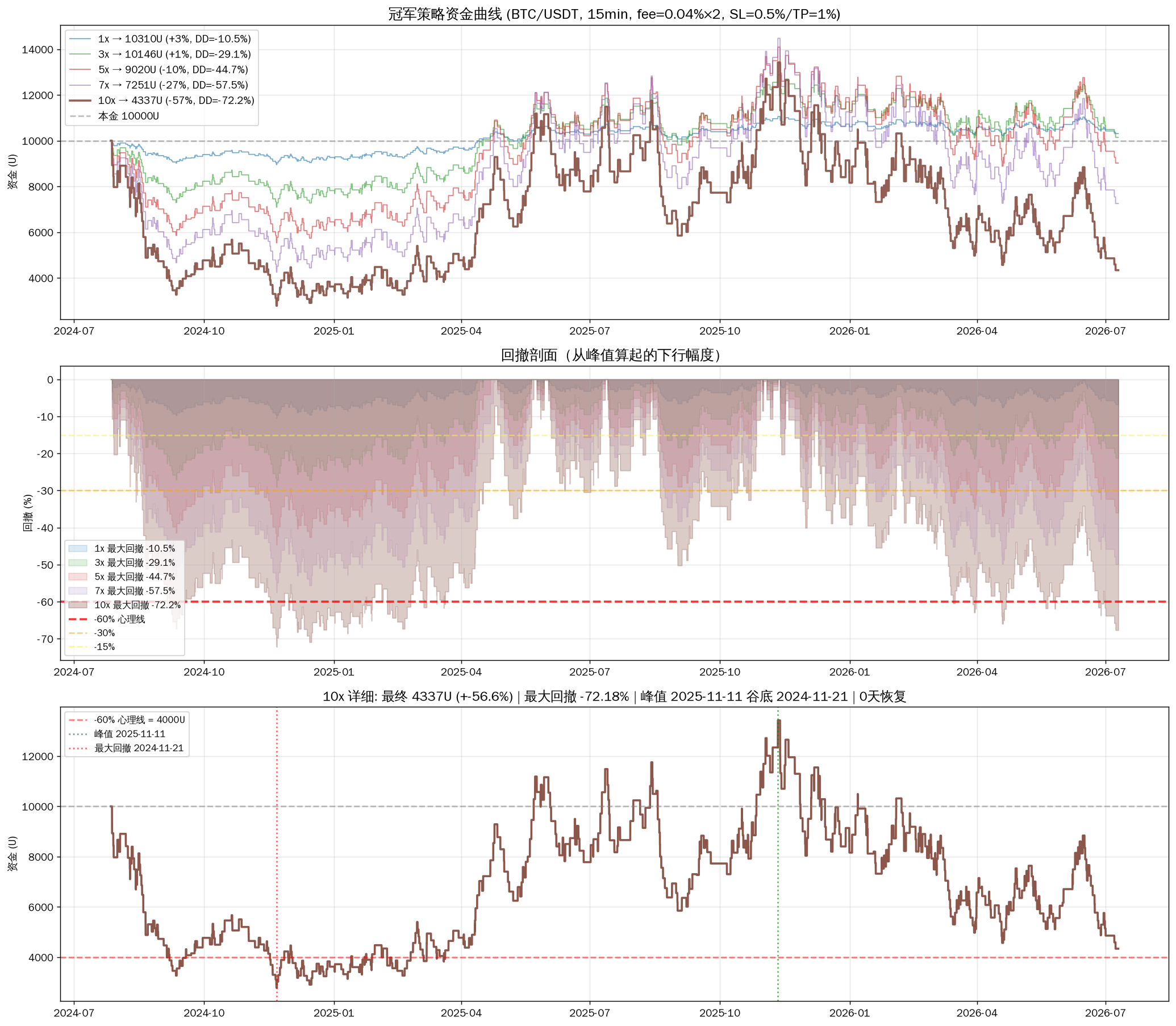Image resolution: width=1176 pixels, height=1026 pixels.
Task: Click the brown swatch beside '10x 最大回撤'
Action: click(x=78, y=605)
